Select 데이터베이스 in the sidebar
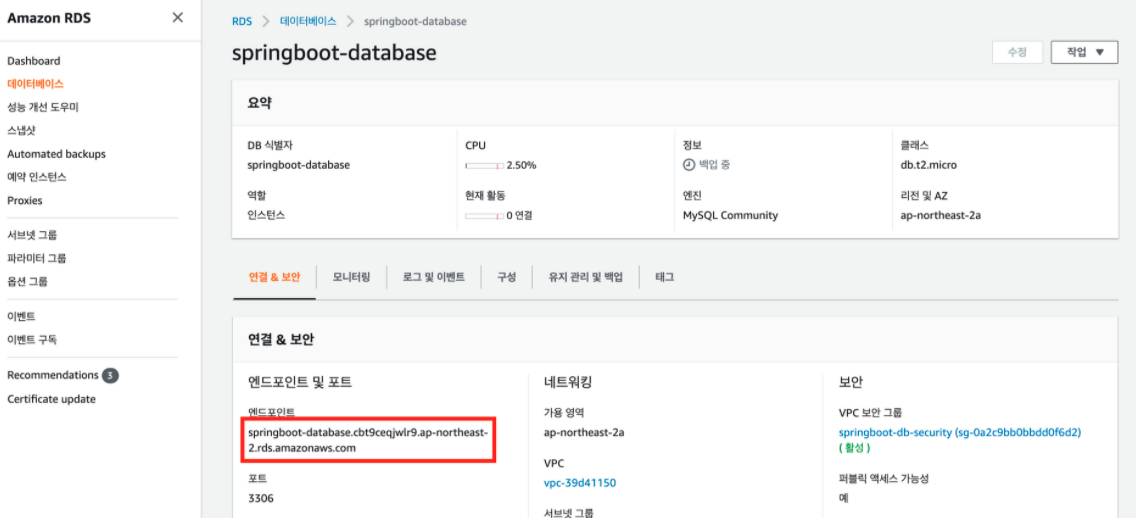The image size is (1136, 518). 36,84
